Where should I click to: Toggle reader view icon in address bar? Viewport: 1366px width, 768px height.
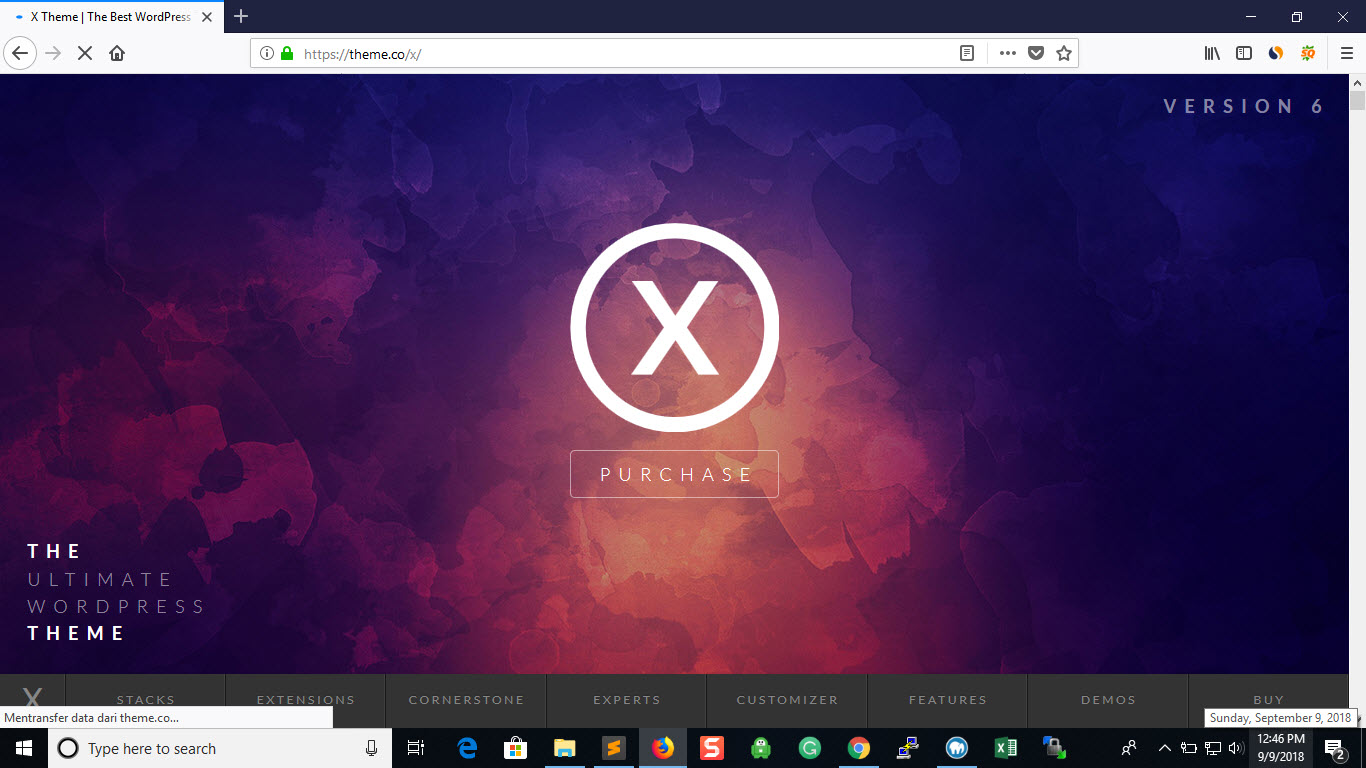click(967, 54)
